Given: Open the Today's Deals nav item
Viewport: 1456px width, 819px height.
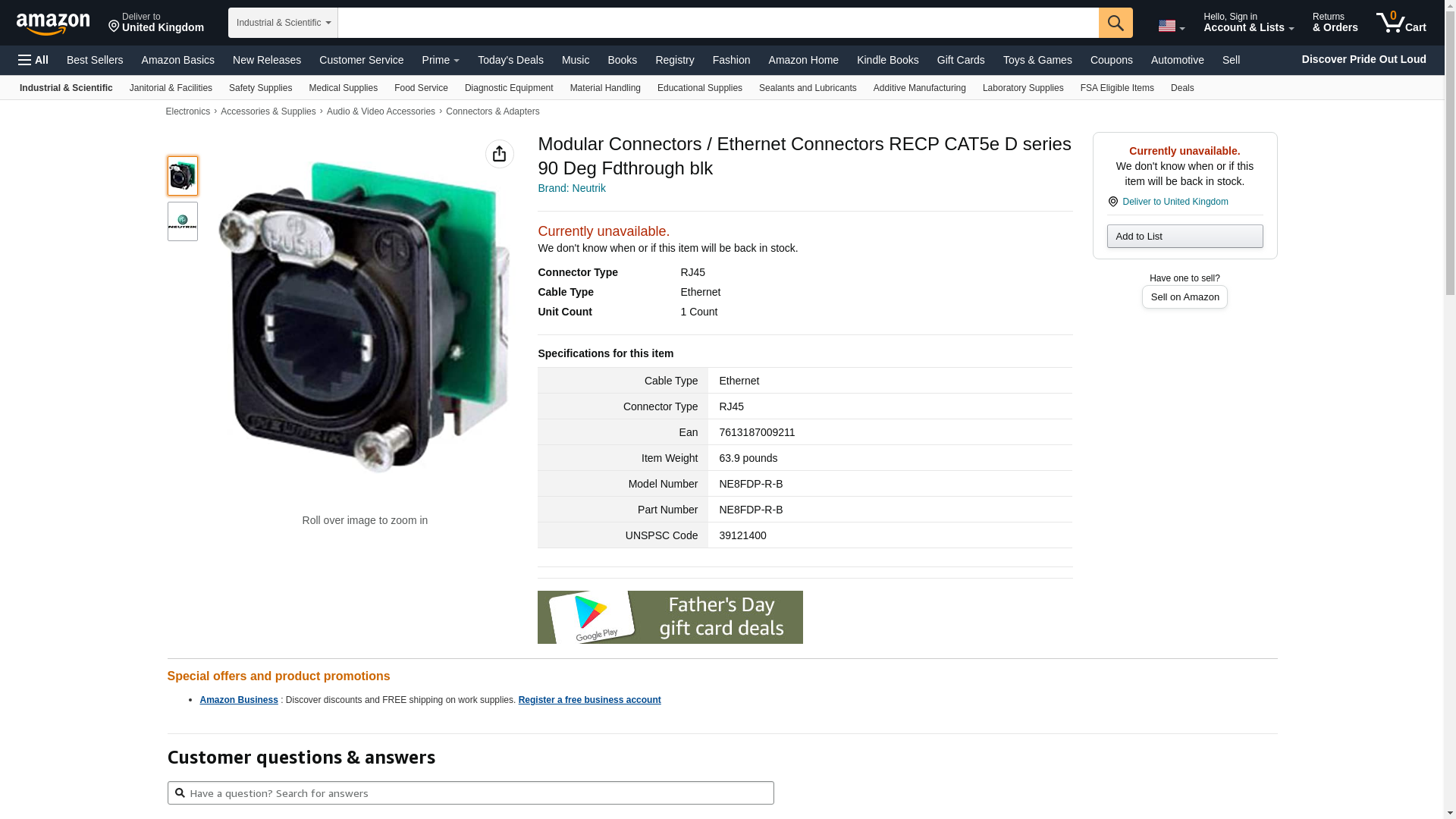Looking at the screenshot, I should (x=510, y=60).
